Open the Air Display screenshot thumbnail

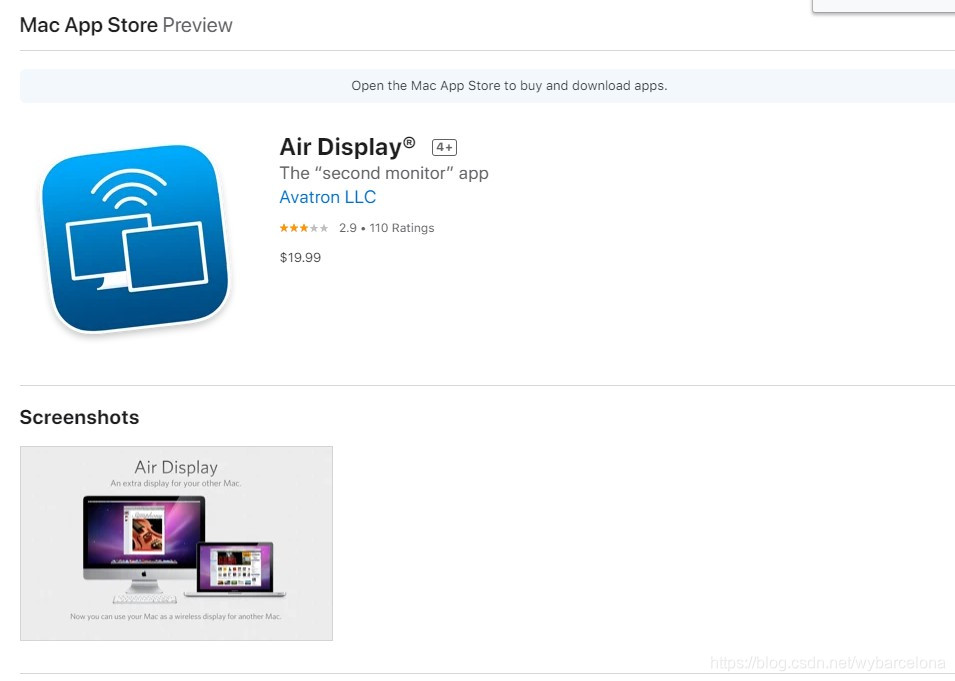[x=177, y=543]
